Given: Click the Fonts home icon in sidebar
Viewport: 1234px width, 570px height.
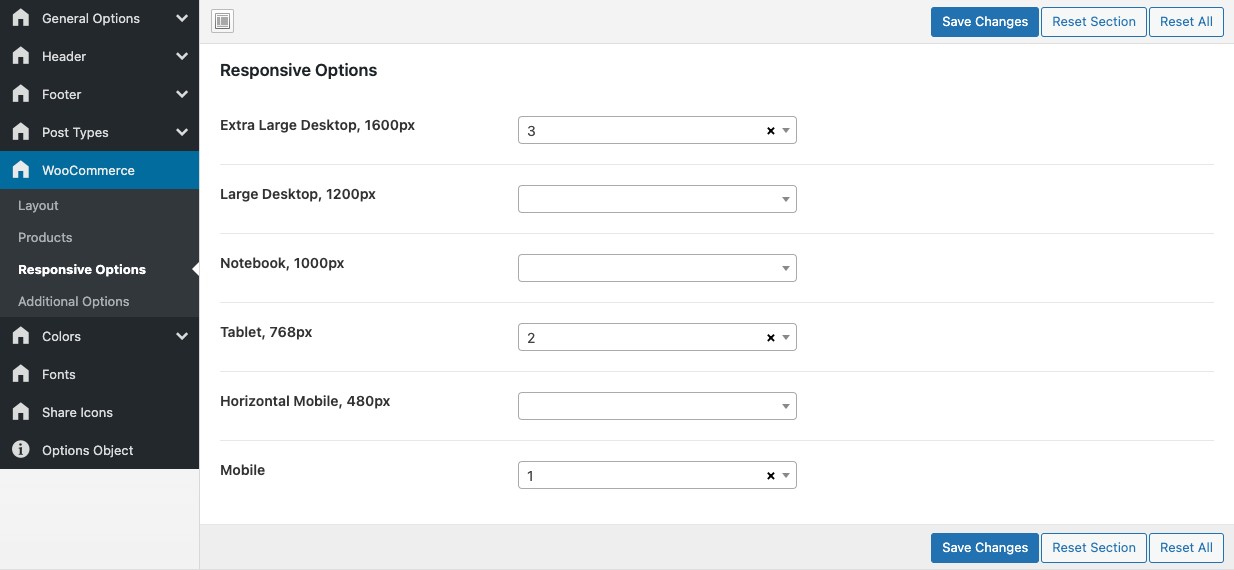Looking at the screenshot, I should click(x=21, y=374).
